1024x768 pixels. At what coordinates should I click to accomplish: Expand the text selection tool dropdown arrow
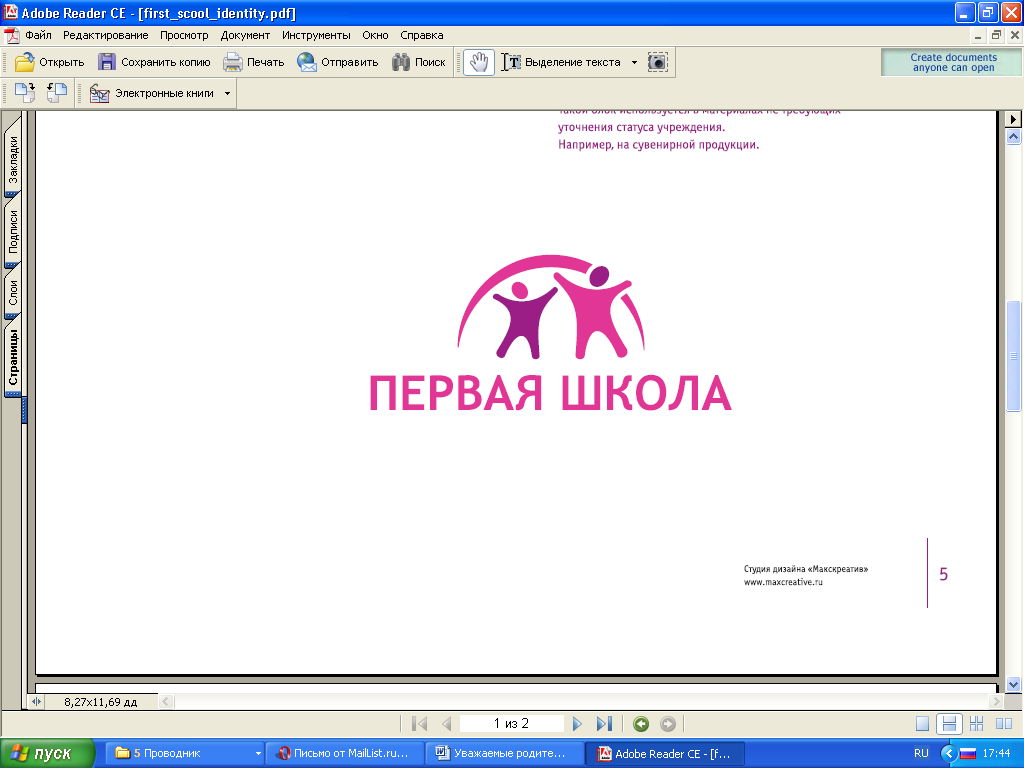[x=634, y=63]
